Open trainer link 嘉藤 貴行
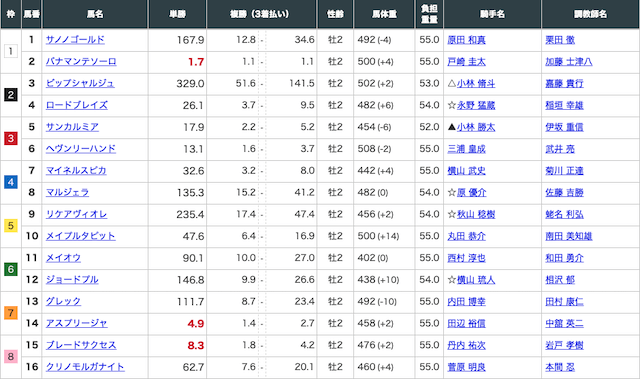Image resolution: width=640 pixels, height=379 pixels. coord(564,83)
